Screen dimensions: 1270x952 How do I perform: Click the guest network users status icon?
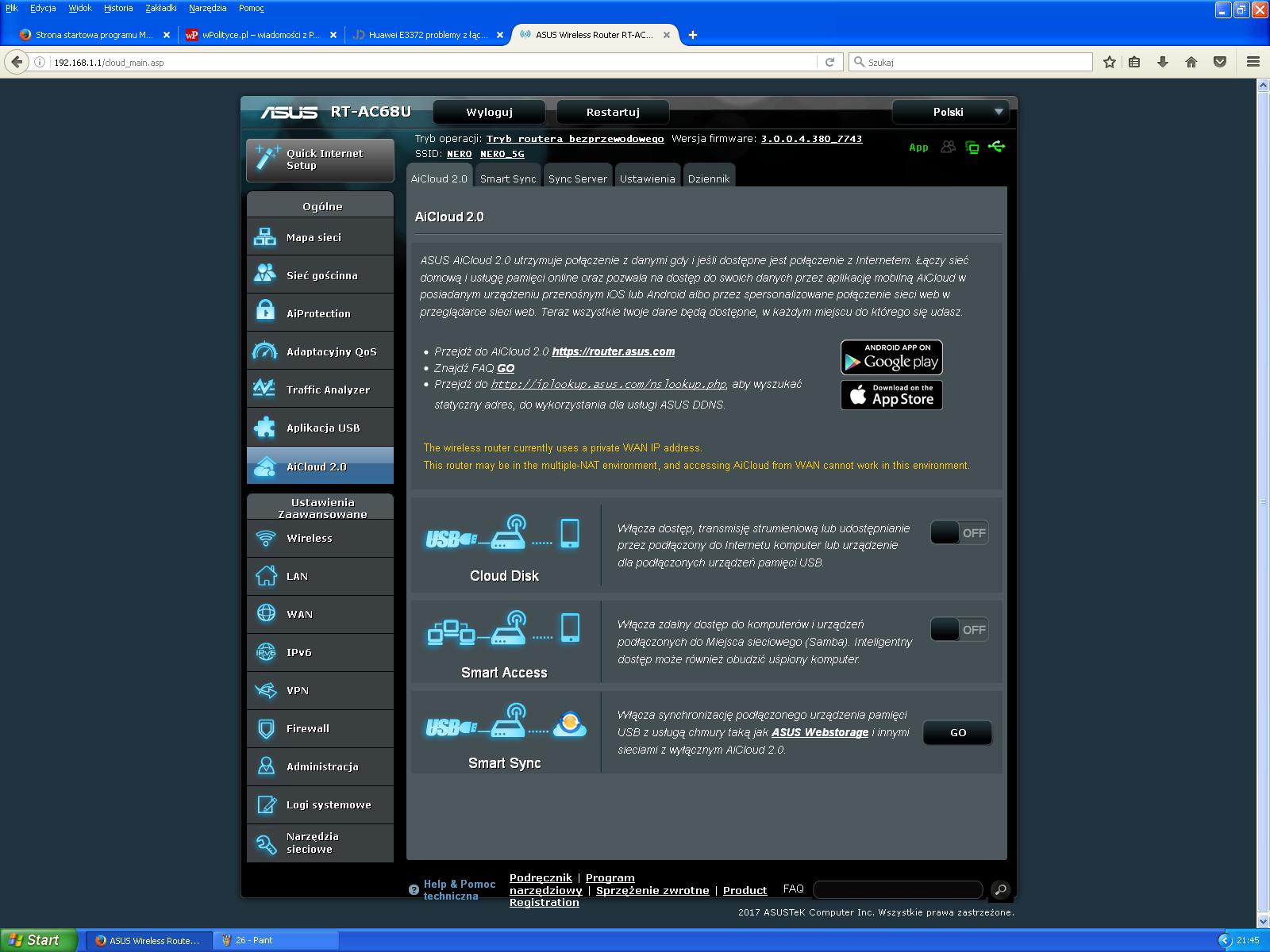[948, 147]
